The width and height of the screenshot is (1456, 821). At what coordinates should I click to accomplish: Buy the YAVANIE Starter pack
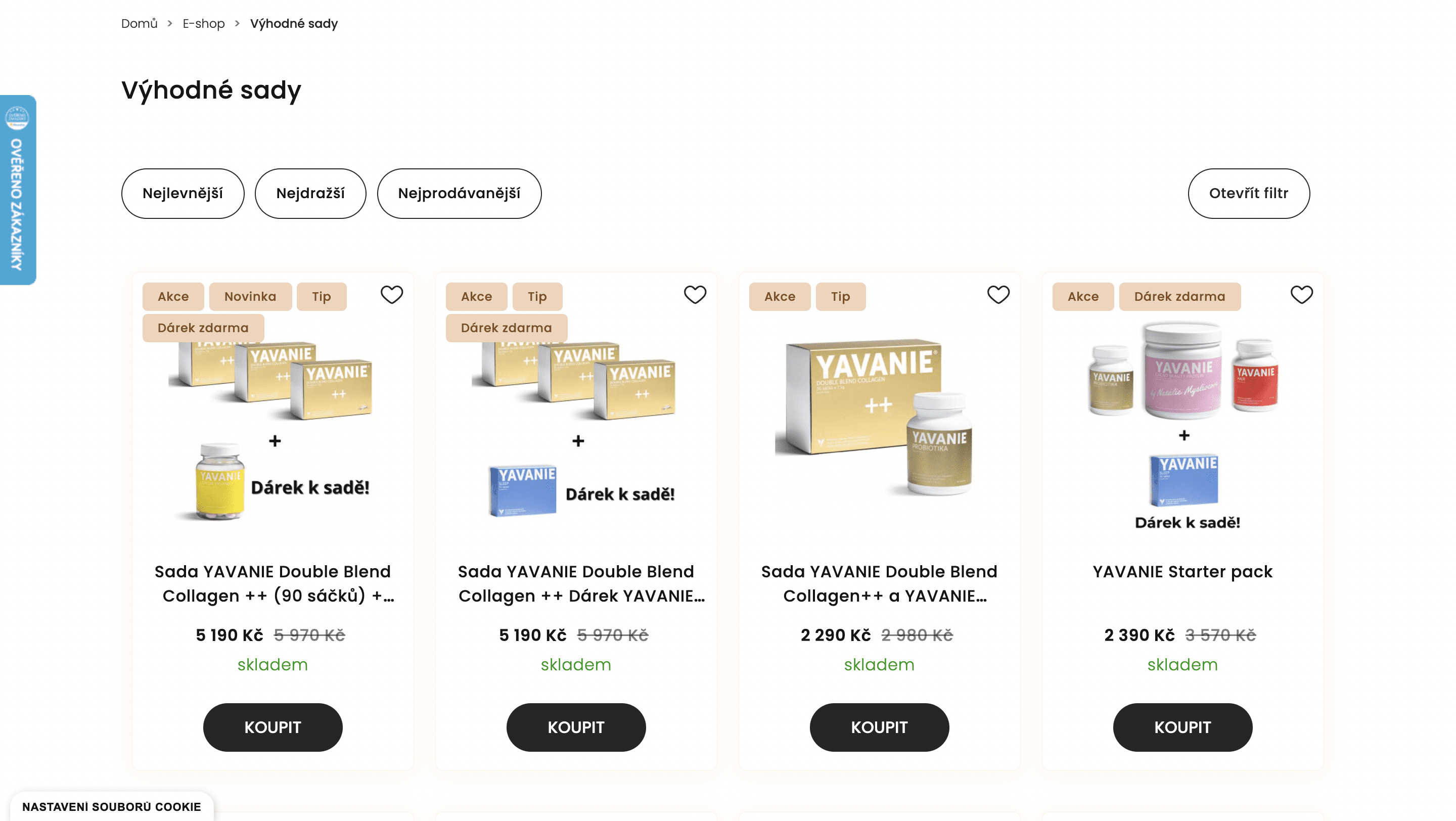(1182, 726)
